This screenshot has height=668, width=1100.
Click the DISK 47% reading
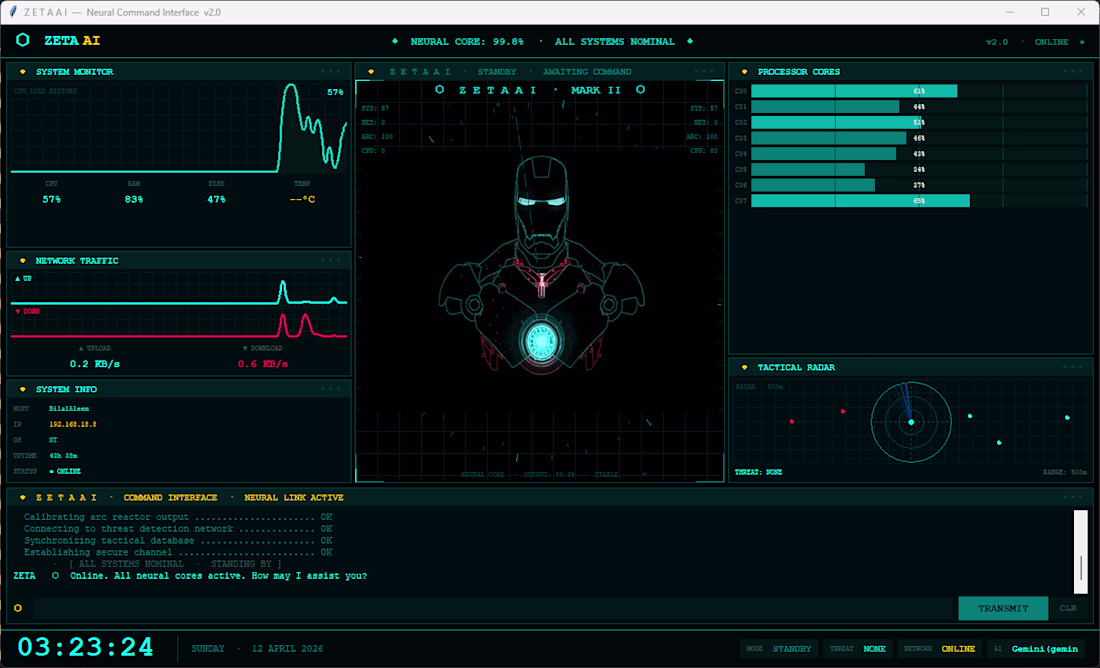pos(216,199)
